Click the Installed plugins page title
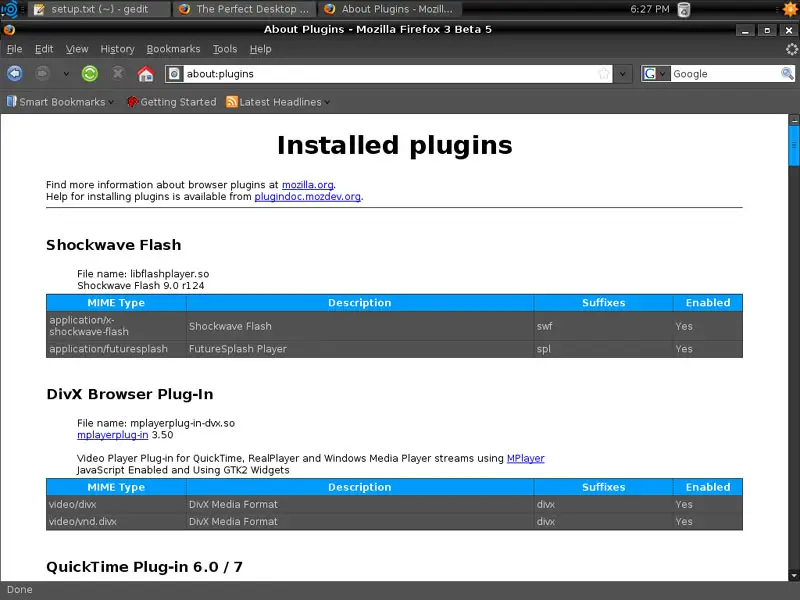Viewport: 800px width, 600px height. (394, 145)
